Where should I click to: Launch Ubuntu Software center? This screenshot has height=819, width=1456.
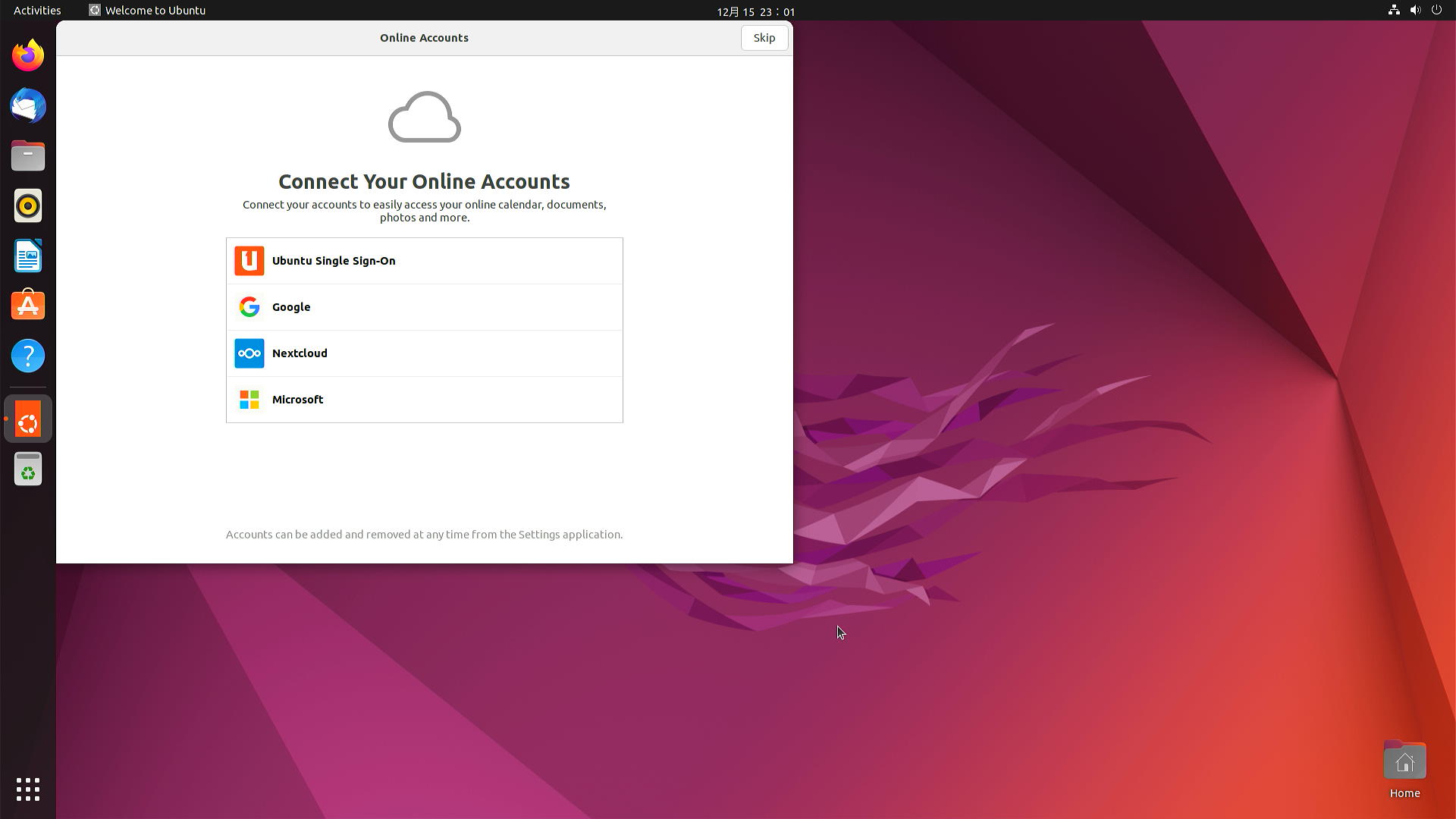click(x=27, y=305)
